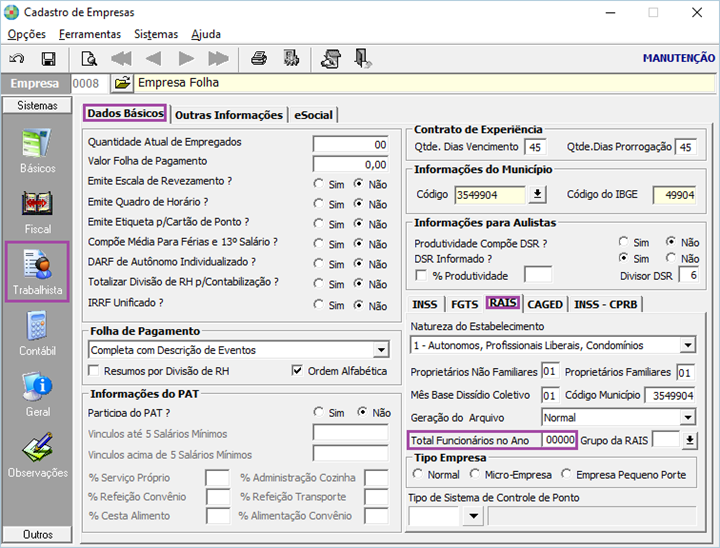Image resolution: width=720 pixels, height=548 pixels.
Task: Open the Opções menu
Action: (x=27, y=34)
